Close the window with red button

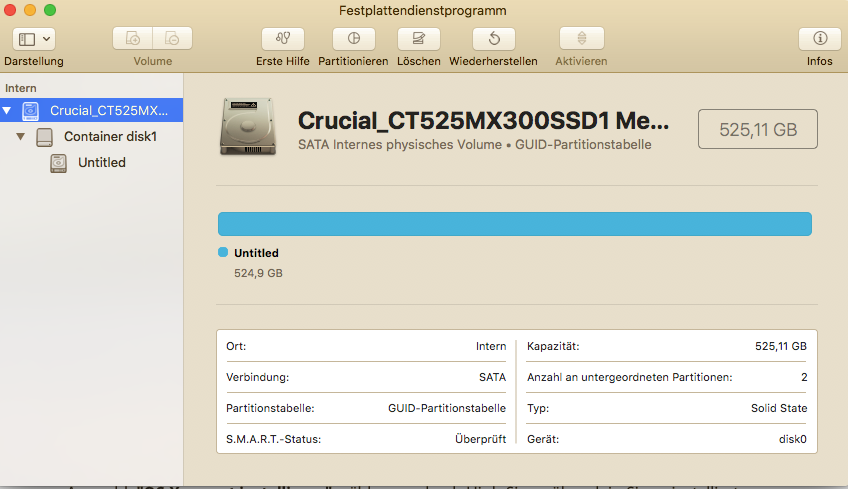click(10, 9)
